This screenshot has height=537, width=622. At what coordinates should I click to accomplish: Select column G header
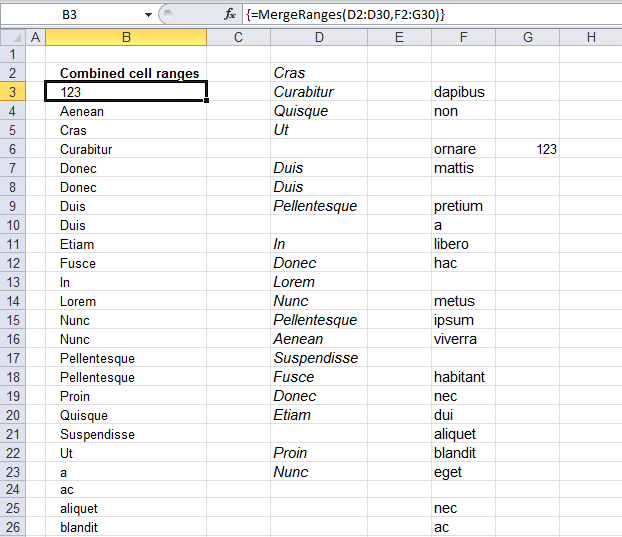(x=528, y=37)
